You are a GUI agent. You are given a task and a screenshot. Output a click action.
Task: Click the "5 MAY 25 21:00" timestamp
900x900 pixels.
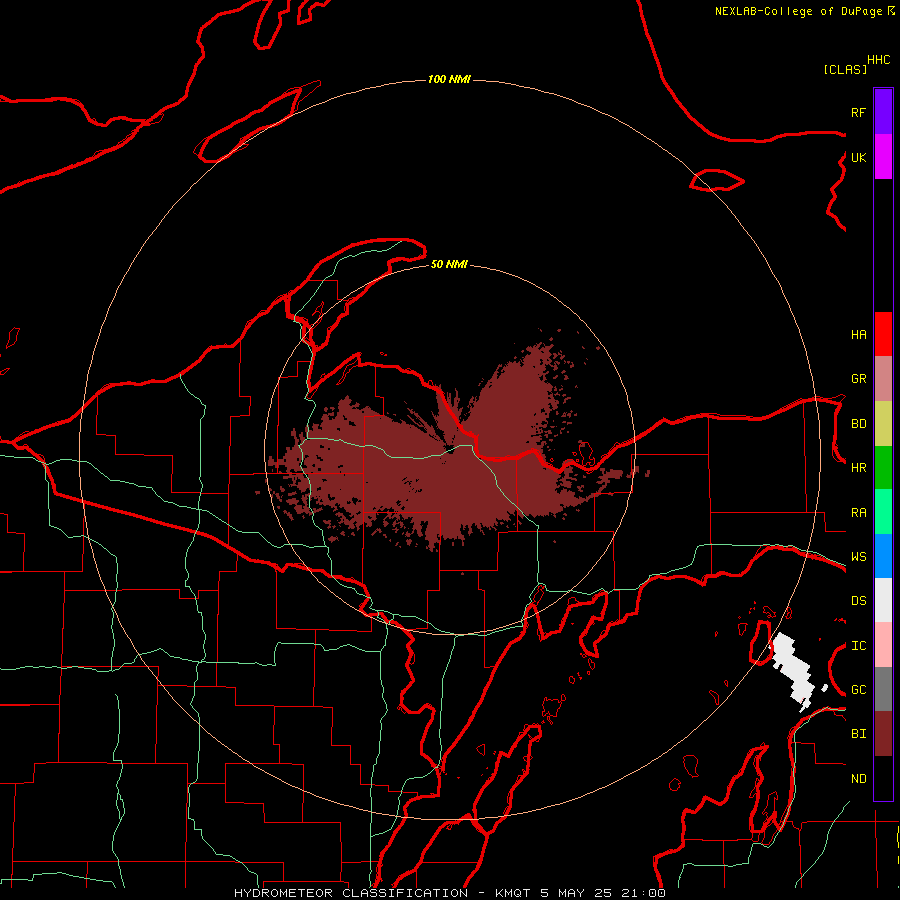coord(603,893)
